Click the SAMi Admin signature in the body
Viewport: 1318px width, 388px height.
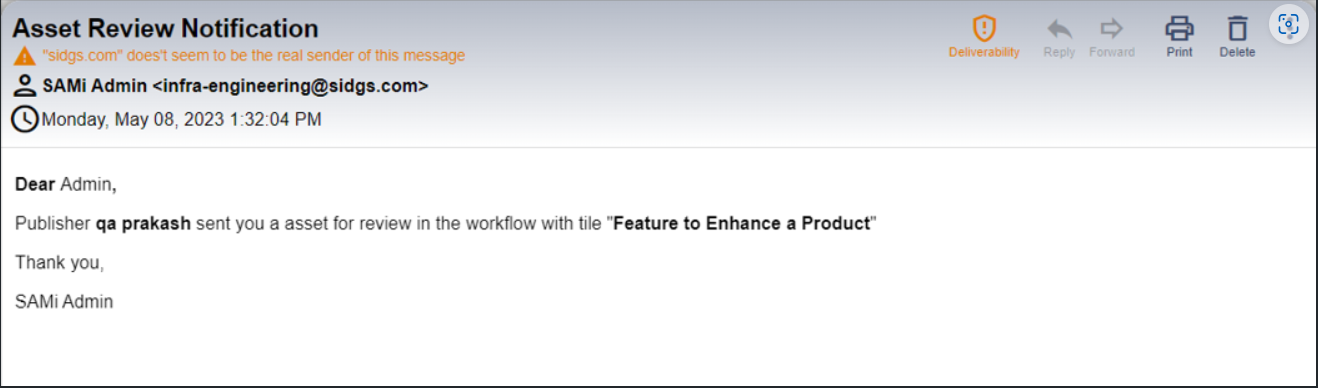(64, 301)
